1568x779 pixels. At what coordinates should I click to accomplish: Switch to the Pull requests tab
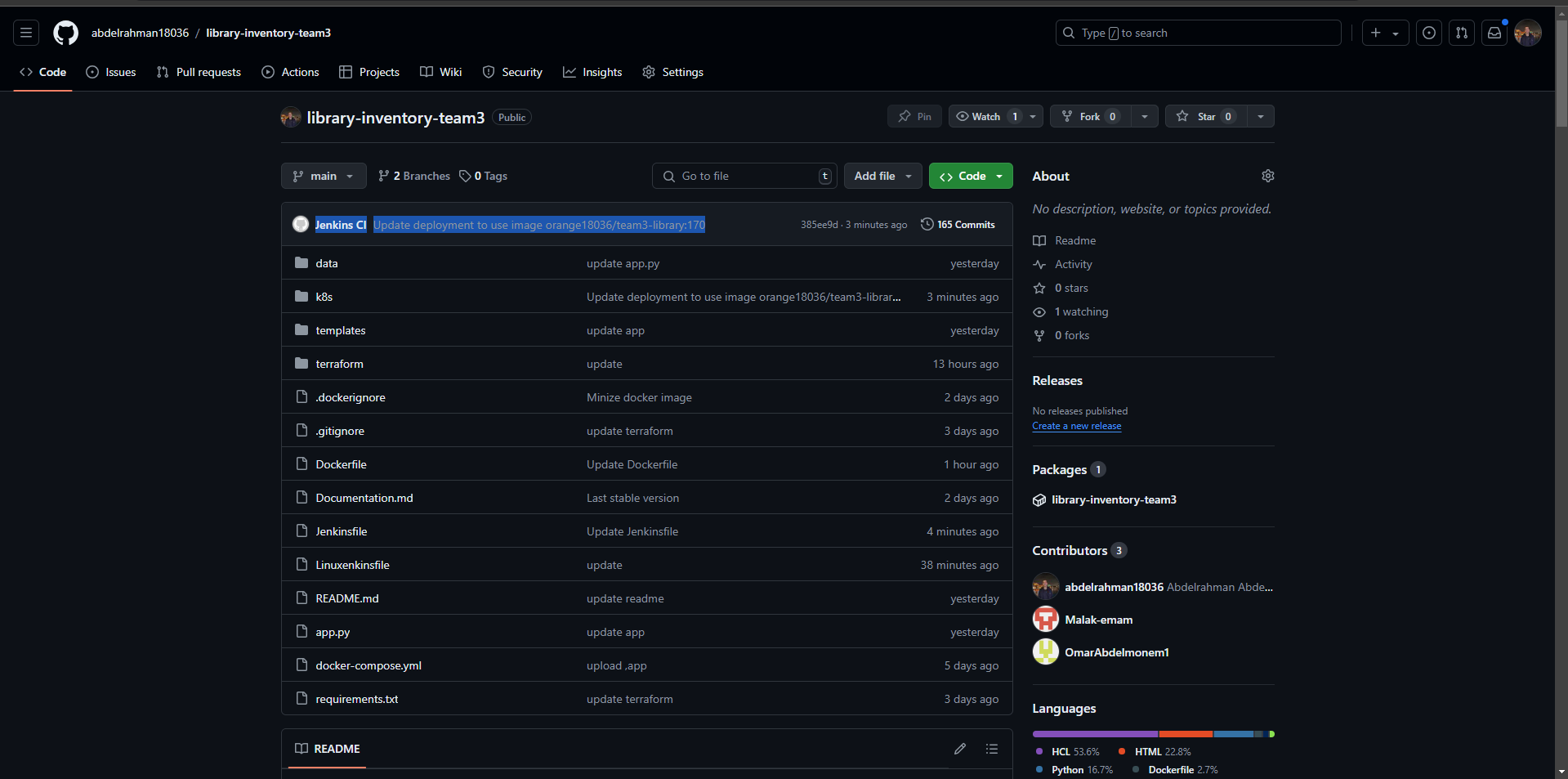point(199,72)
